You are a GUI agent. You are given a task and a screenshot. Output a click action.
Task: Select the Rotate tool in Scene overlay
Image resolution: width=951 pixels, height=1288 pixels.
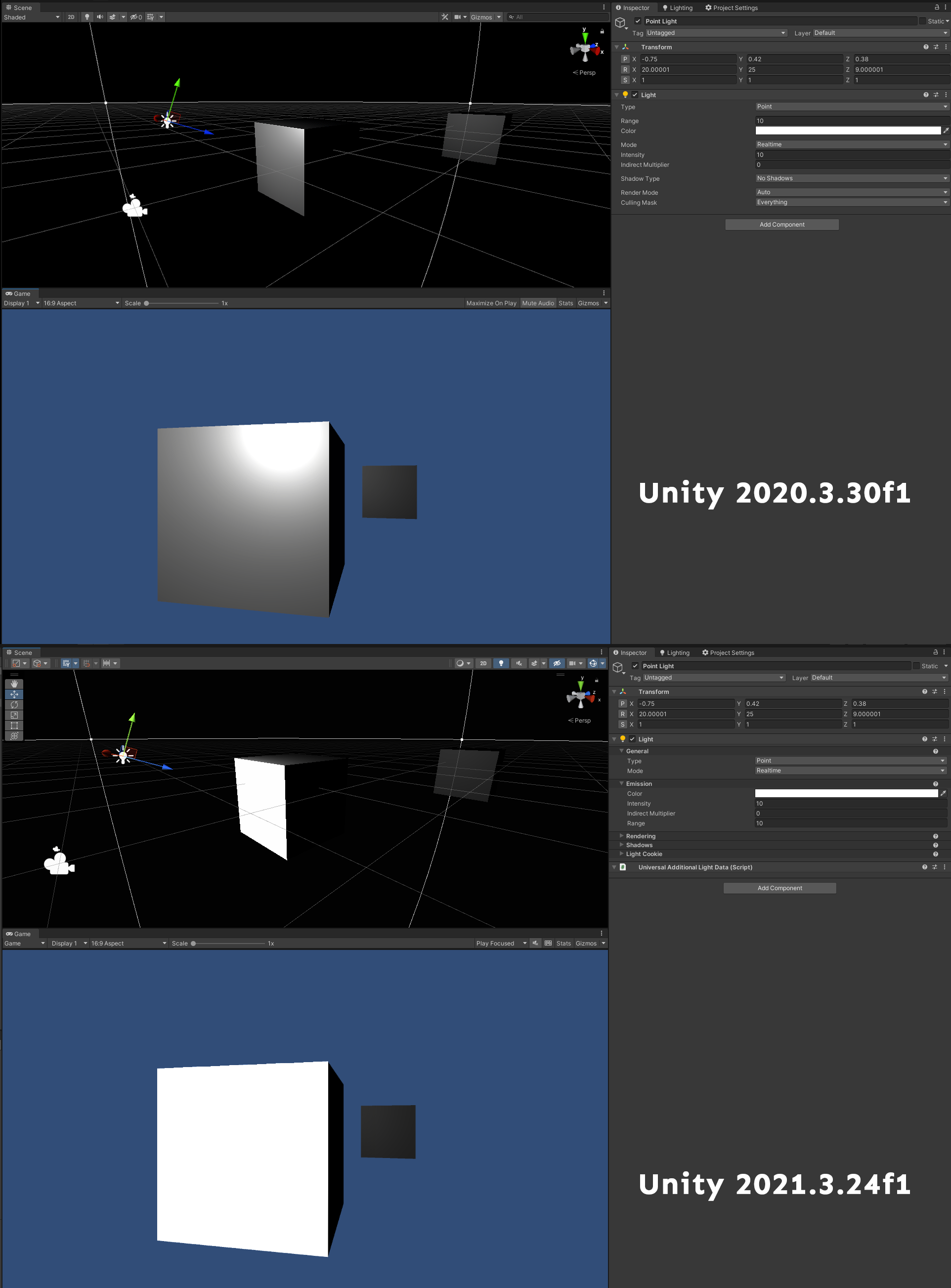[14, 704]
